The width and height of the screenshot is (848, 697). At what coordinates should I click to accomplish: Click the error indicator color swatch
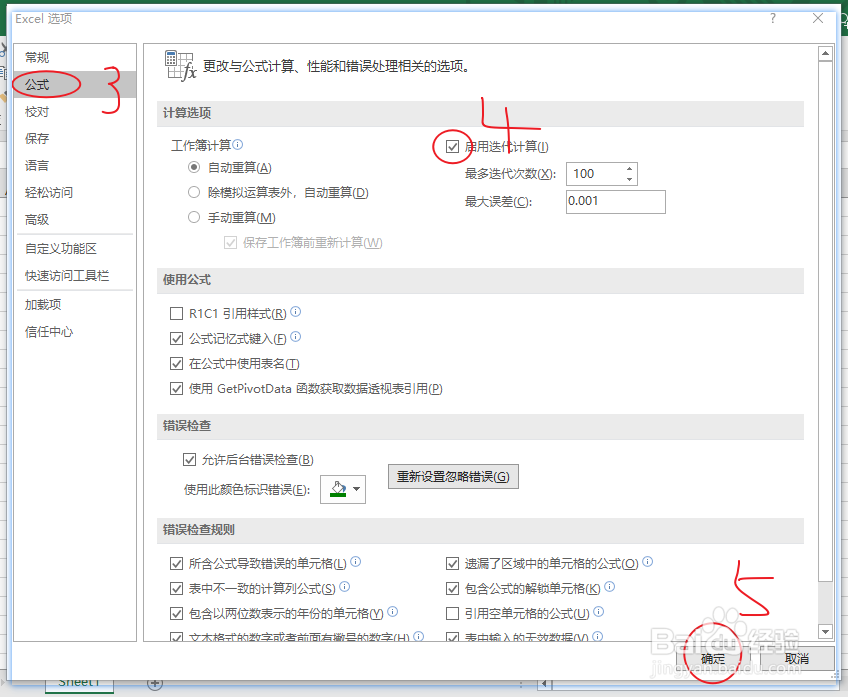[x=339, y=489]
